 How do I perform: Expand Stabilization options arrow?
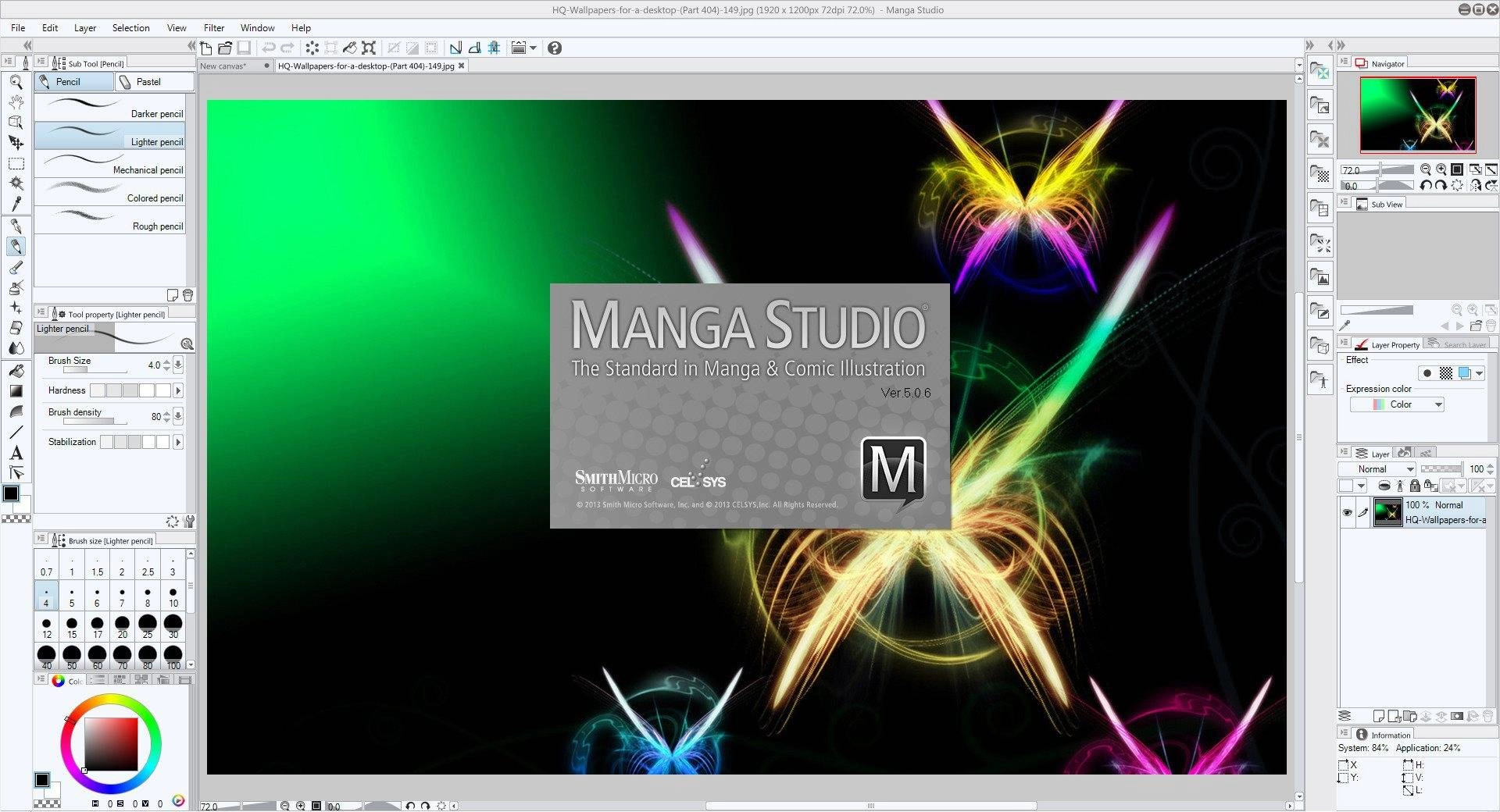[x=178, y=442]
